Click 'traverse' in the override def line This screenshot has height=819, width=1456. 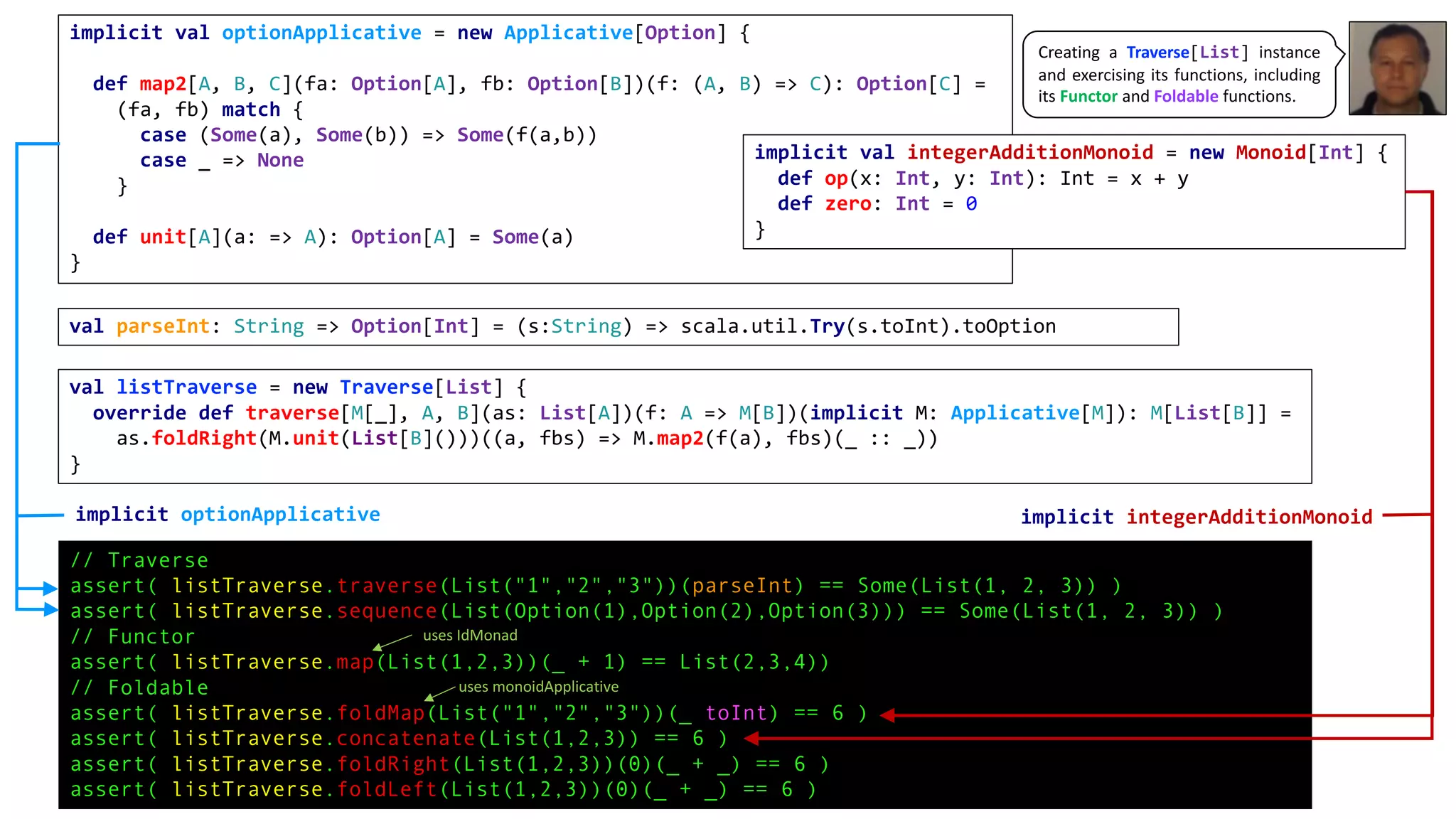click(x=292, y=414)
